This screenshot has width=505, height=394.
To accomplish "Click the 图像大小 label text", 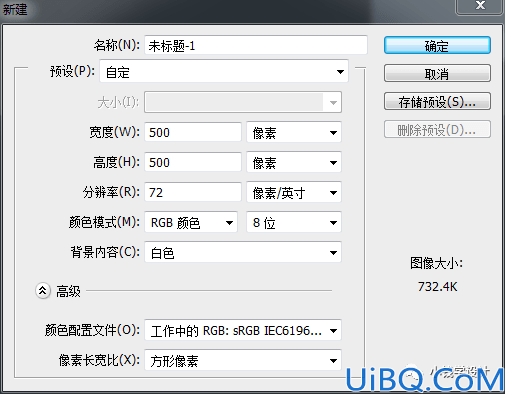I will pyautogui.click(x=436, y=263).
